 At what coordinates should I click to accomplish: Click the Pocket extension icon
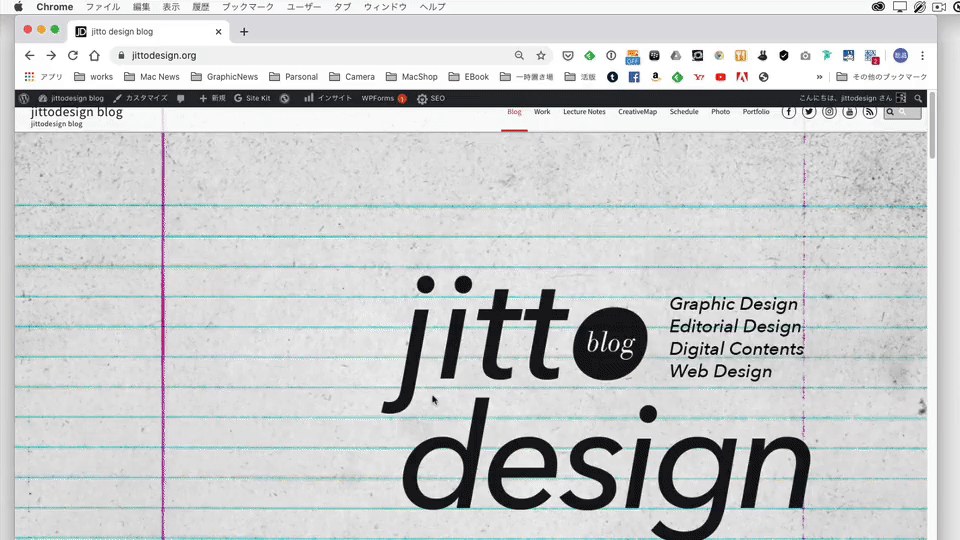coord(568,56)
